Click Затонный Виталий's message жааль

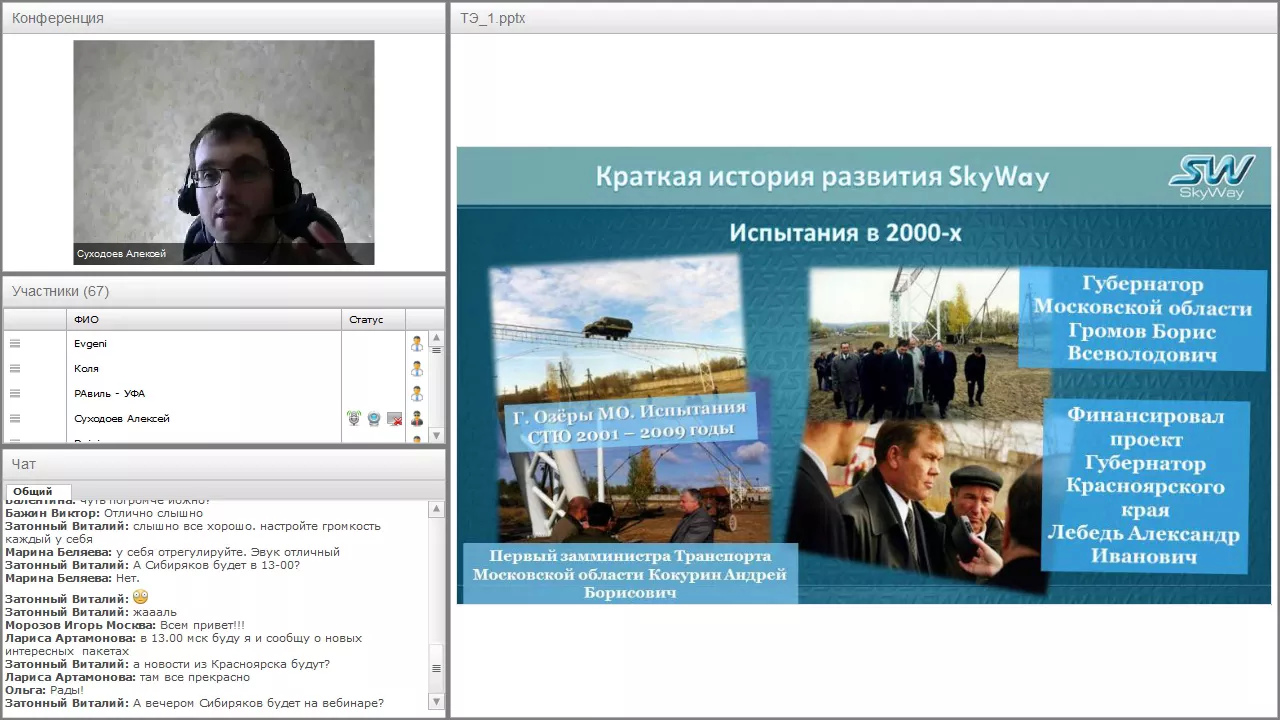(x=154, y=612)
